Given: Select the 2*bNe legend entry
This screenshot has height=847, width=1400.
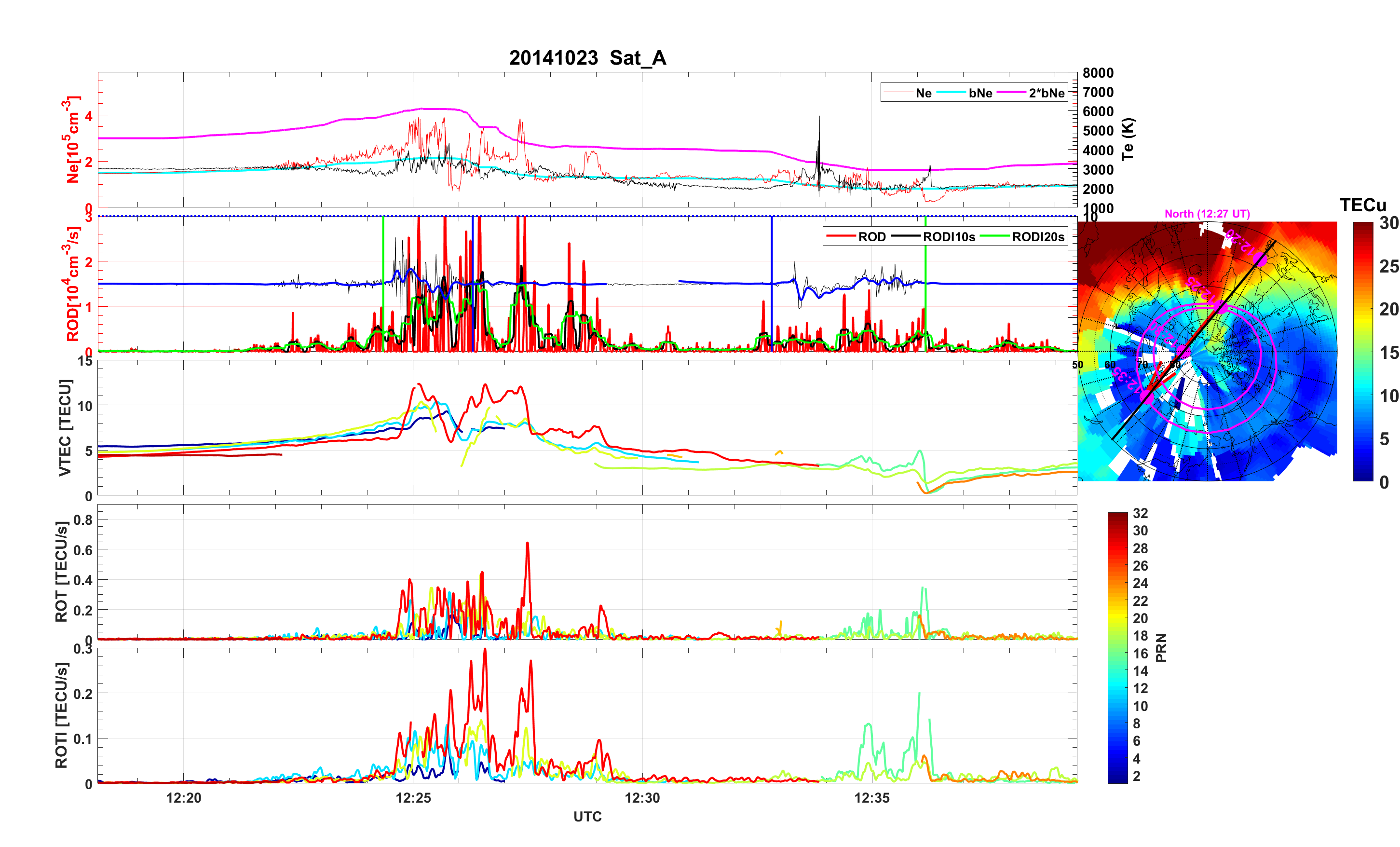Looking at the screenshot, I should tap(1046, 93).
